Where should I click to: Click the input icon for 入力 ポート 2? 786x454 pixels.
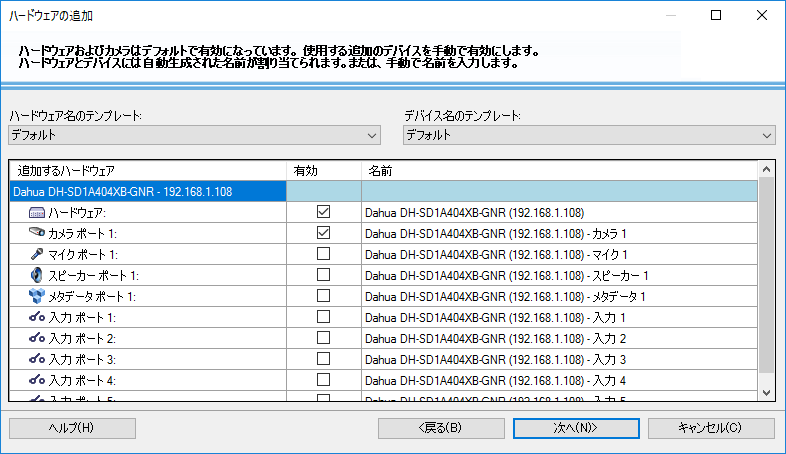37,338
